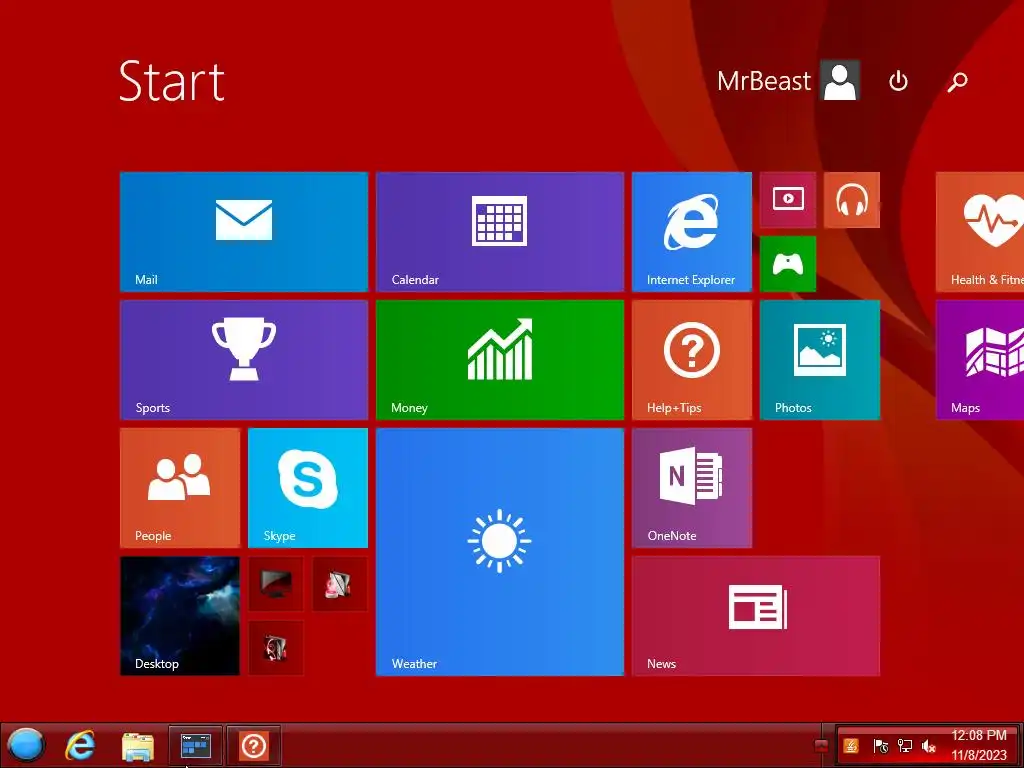Open search with the magnifier icon
This screenshot has height=768, width=1024.
tap(957, 81)
